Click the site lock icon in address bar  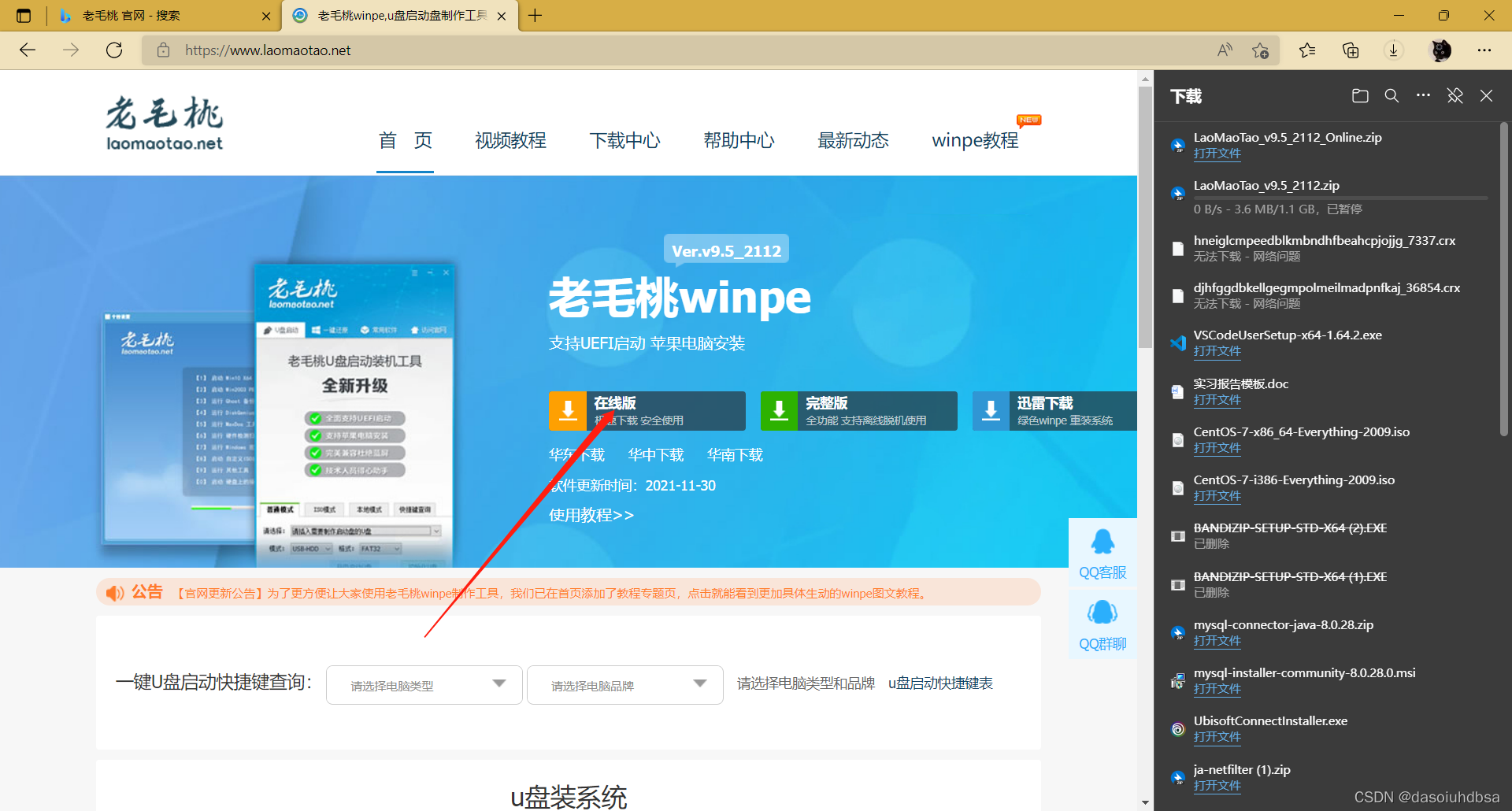pos(164,50)
